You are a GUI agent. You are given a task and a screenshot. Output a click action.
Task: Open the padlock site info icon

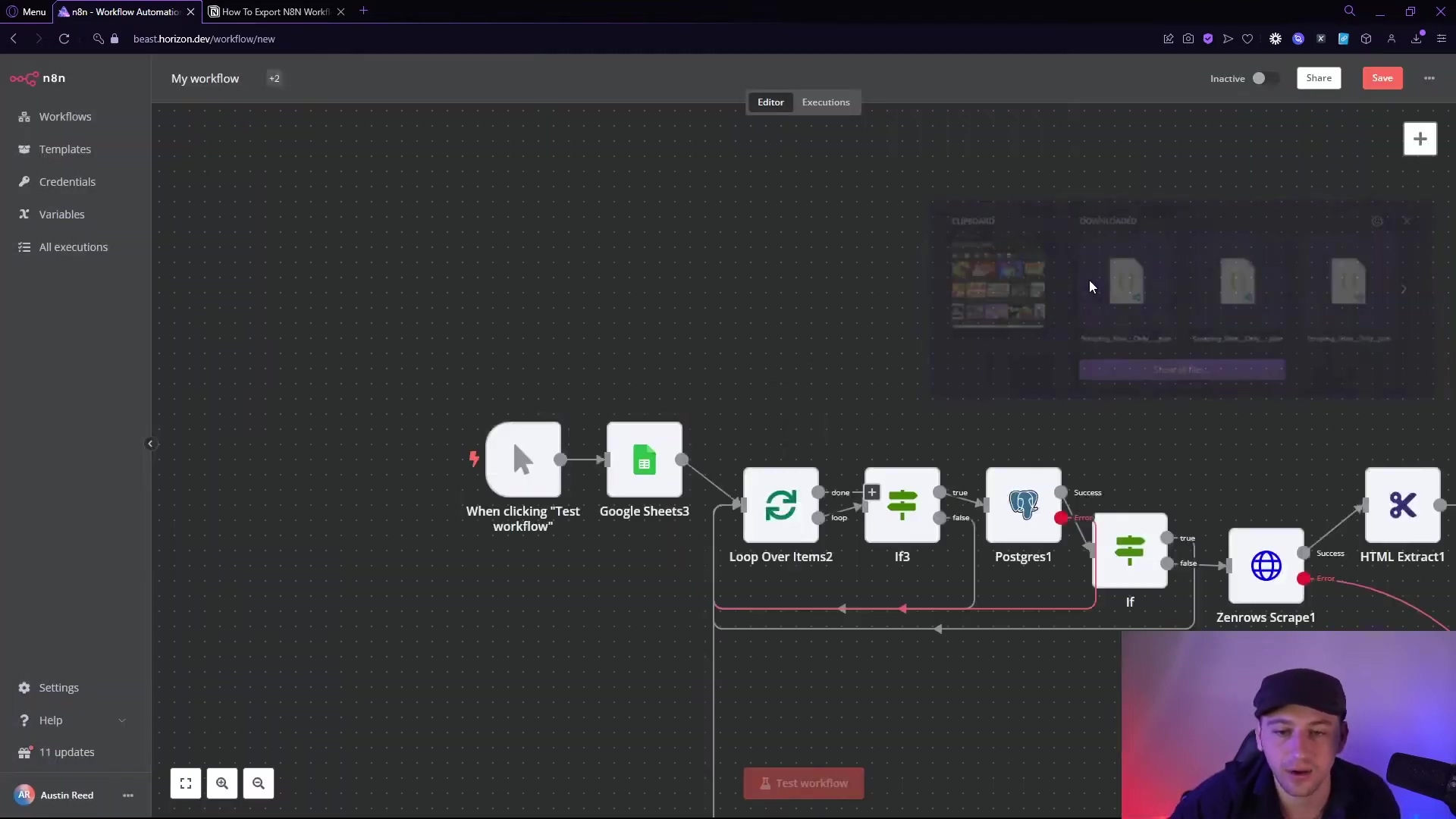(115, 39)
